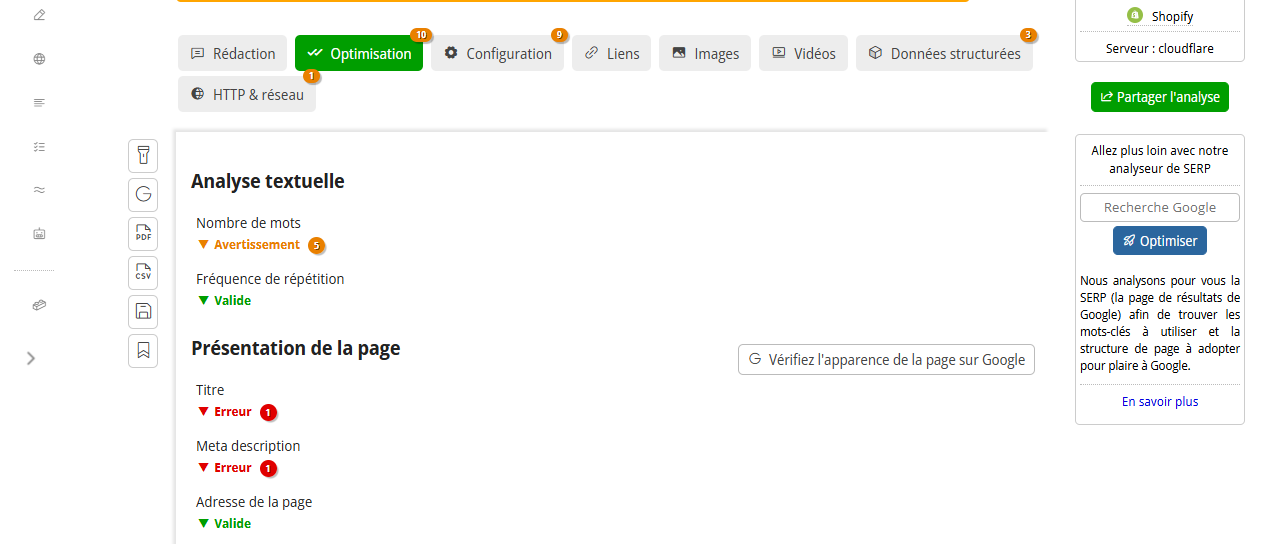Click red error badge under Meta description
Image resolution: width=1286 pixels, height=544 pixels.
click(269, 468)
